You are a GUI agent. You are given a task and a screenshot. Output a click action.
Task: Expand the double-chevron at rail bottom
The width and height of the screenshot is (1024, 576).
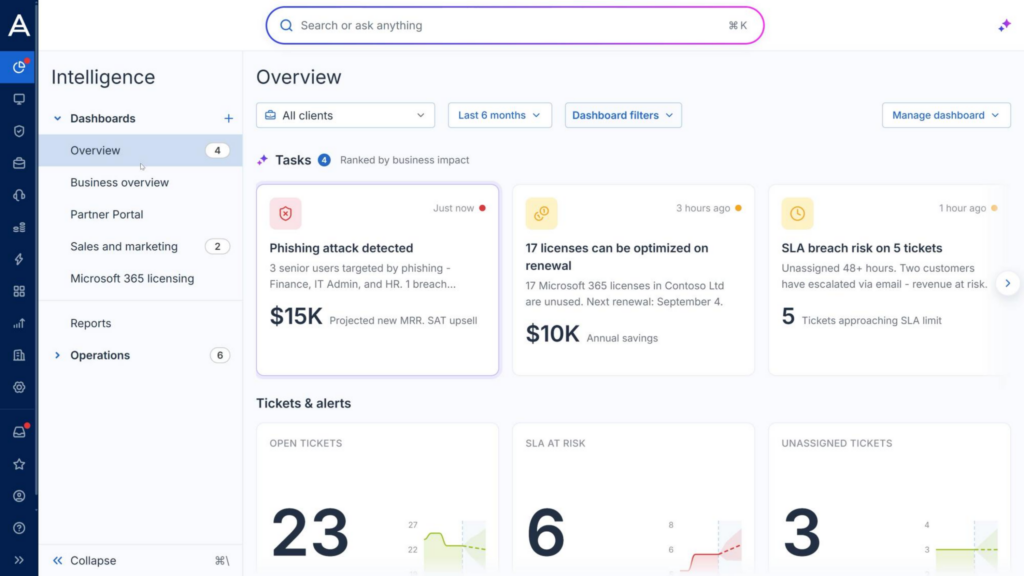(x=19, y=560)
